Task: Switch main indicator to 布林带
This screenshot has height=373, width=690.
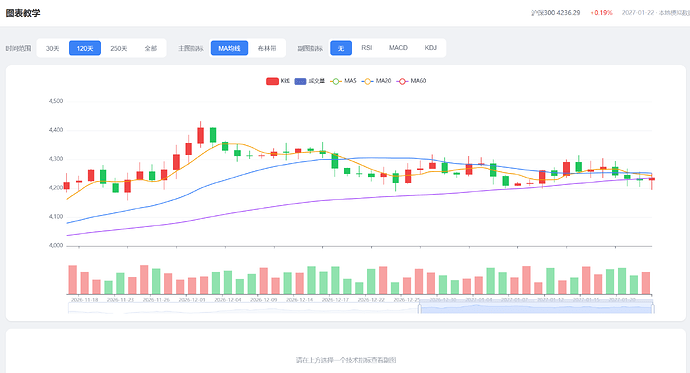Action: 267,48
